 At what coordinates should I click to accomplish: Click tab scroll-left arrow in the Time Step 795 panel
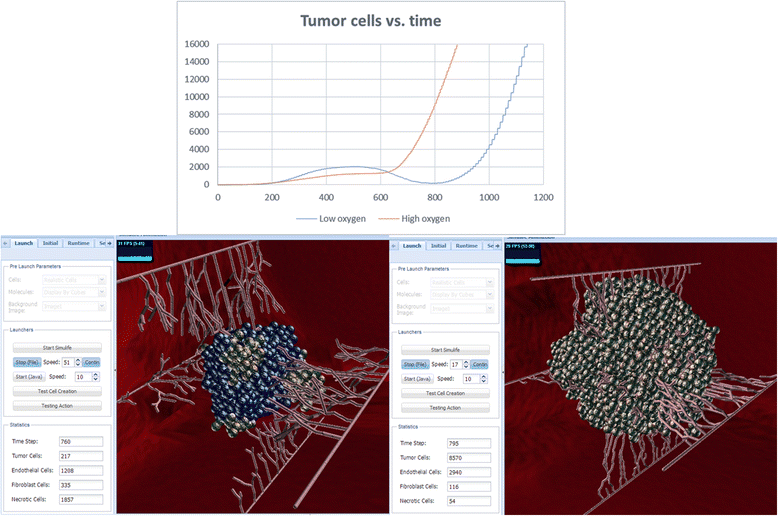[394, 245]
